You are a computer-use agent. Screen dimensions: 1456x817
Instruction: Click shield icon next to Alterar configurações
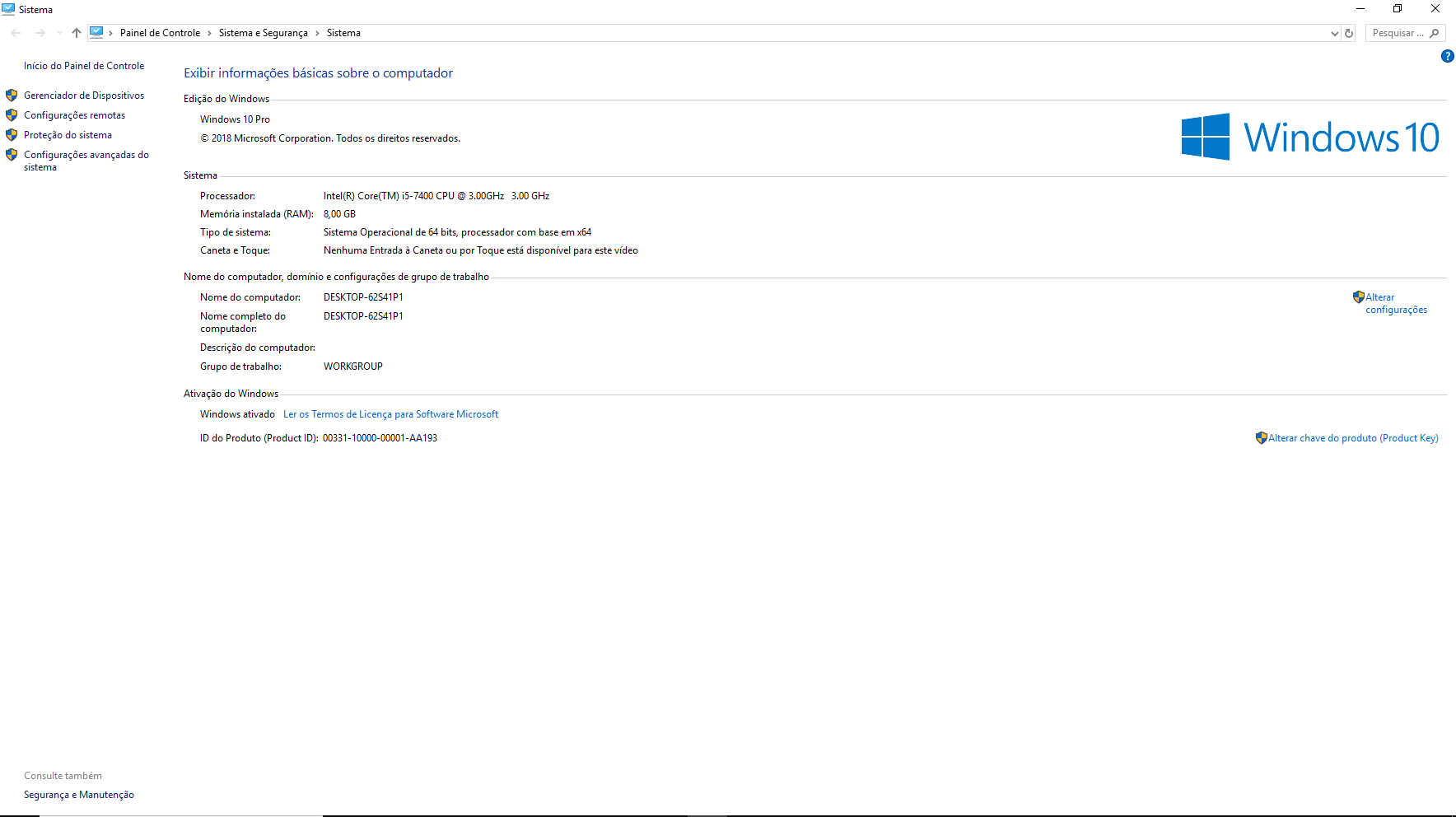(1359, 297)
